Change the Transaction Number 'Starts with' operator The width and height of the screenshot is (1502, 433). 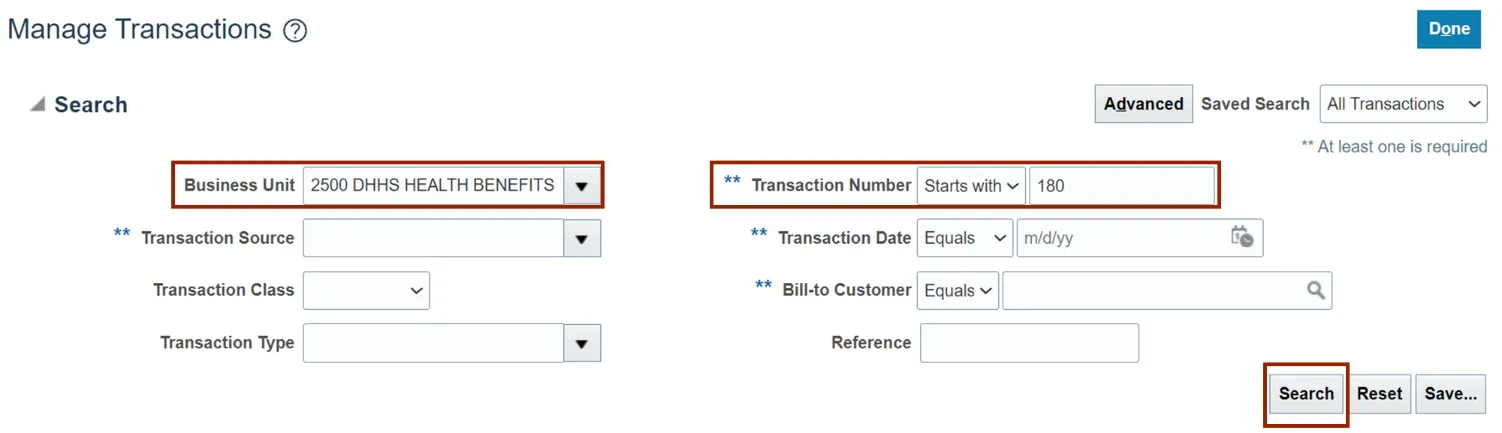click(970, 186)
